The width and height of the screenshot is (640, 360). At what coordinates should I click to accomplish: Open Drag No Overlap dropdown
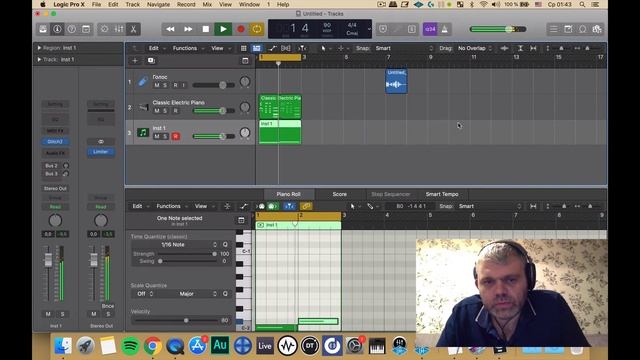tap(475, 48)
